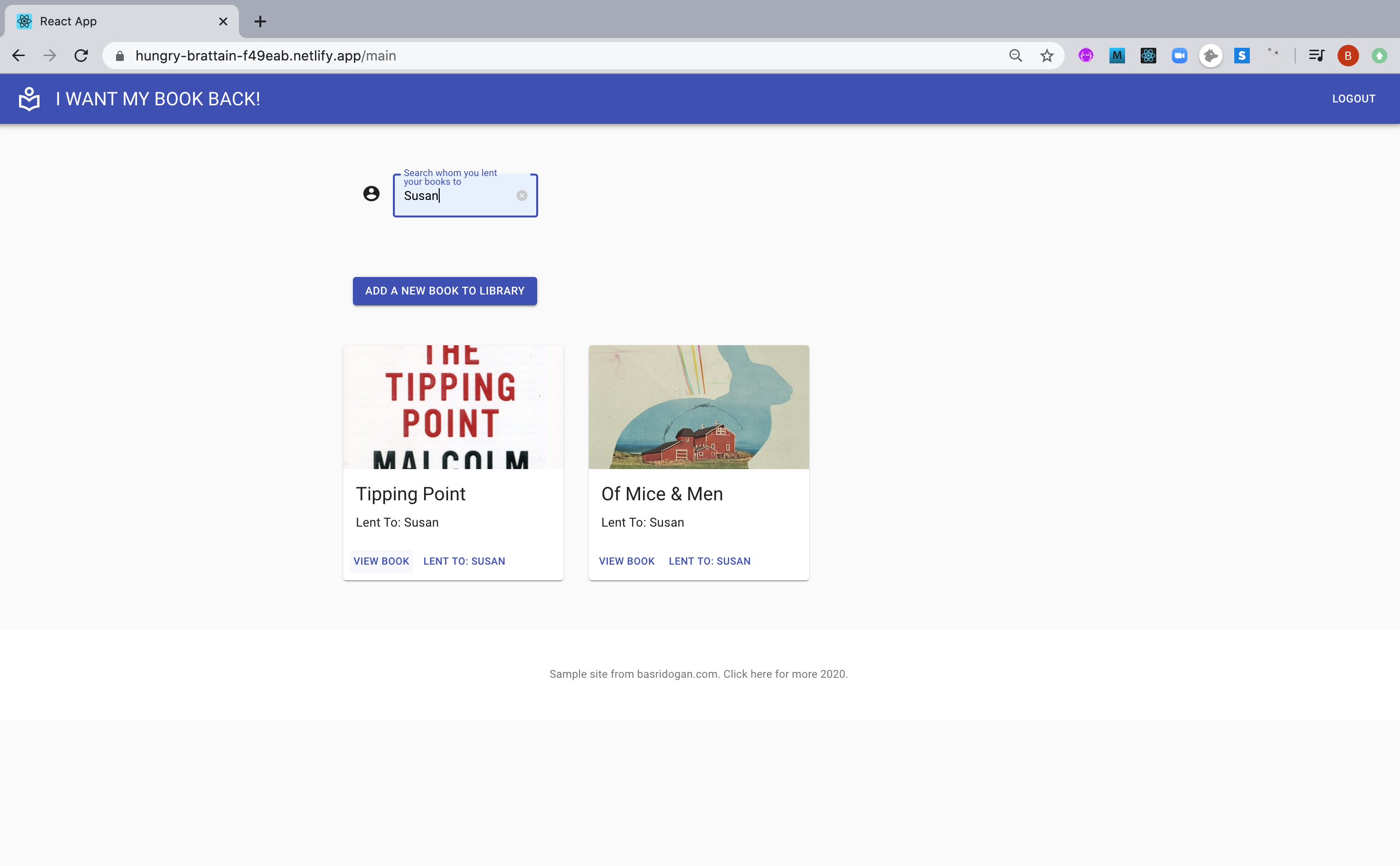
Task: Click ADD A NEW BOOK TO LIBRARY
Action: [445, 291]
